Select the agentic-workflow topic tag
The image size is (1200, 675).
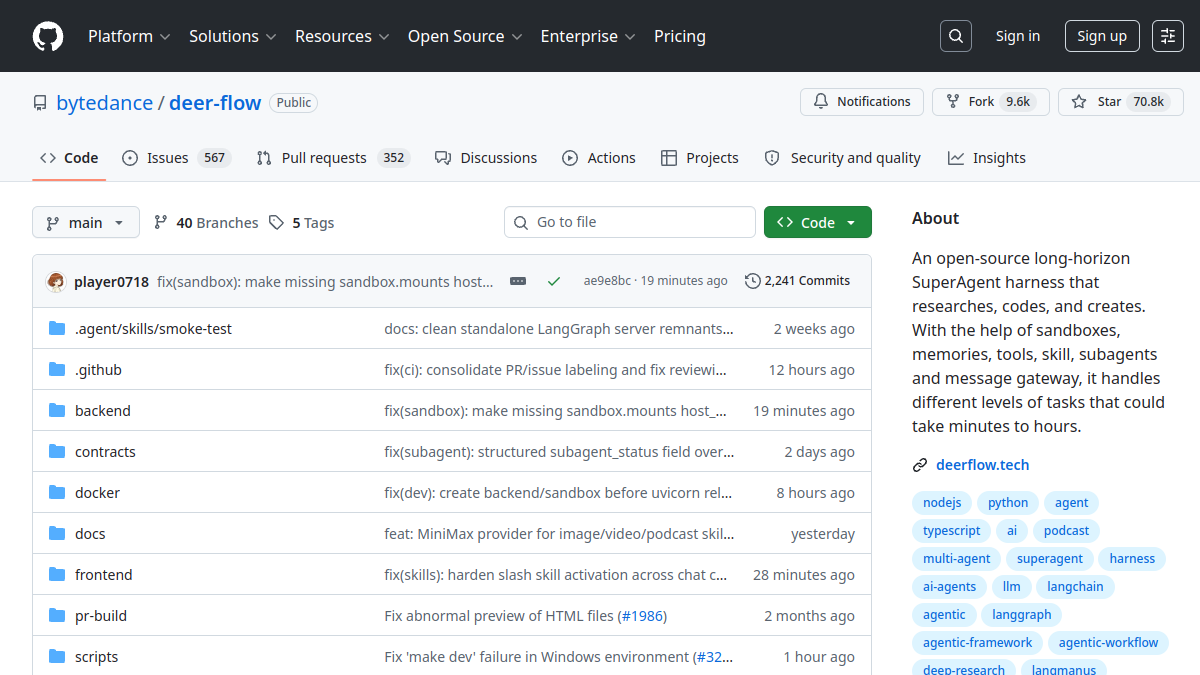click(1108, 643)
